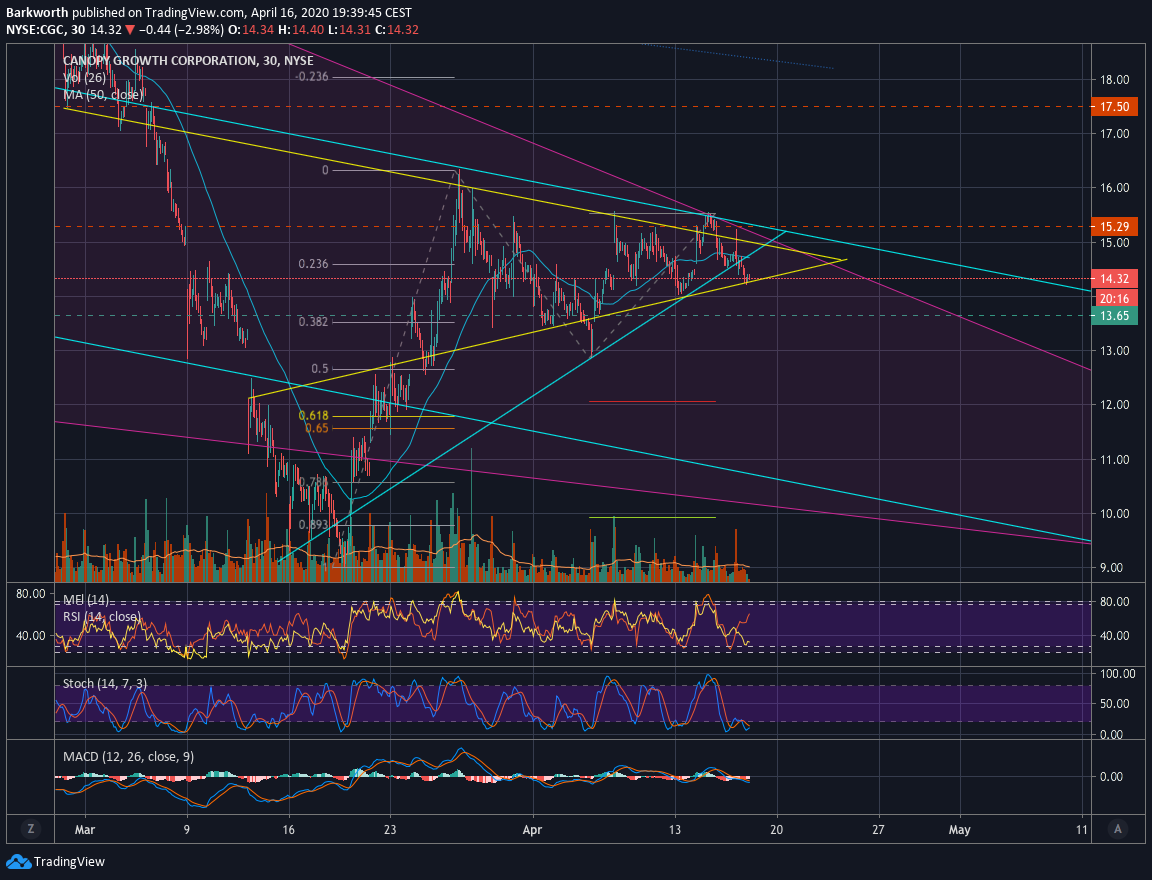The image size is (1152, 880).
Task: Click the 27 date on time axis
Action: 878,830
